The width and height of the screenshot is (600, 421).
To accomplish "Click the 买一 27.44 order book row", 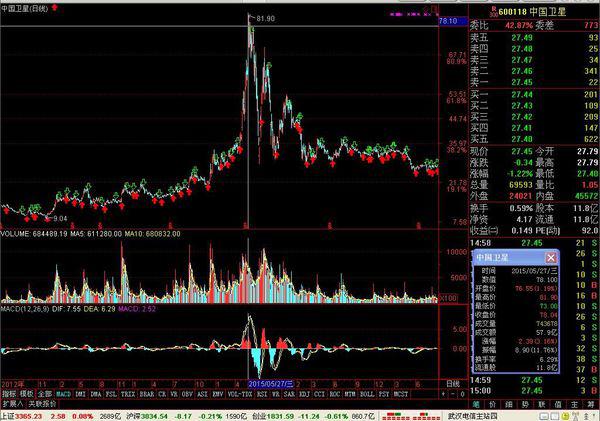I will 534,95.
